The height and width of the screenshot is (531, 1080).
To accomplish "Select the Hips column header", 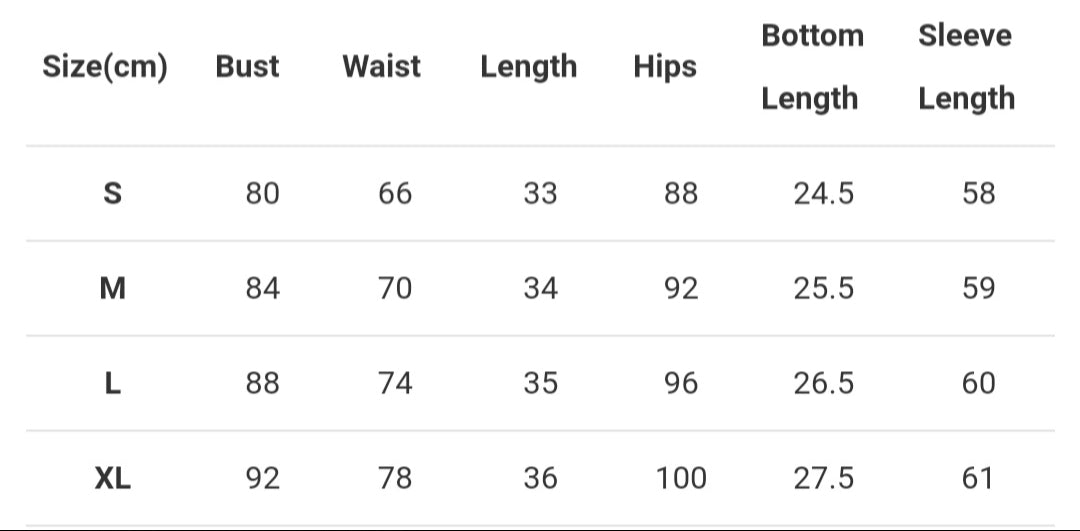I will click(x=665, y=67).
